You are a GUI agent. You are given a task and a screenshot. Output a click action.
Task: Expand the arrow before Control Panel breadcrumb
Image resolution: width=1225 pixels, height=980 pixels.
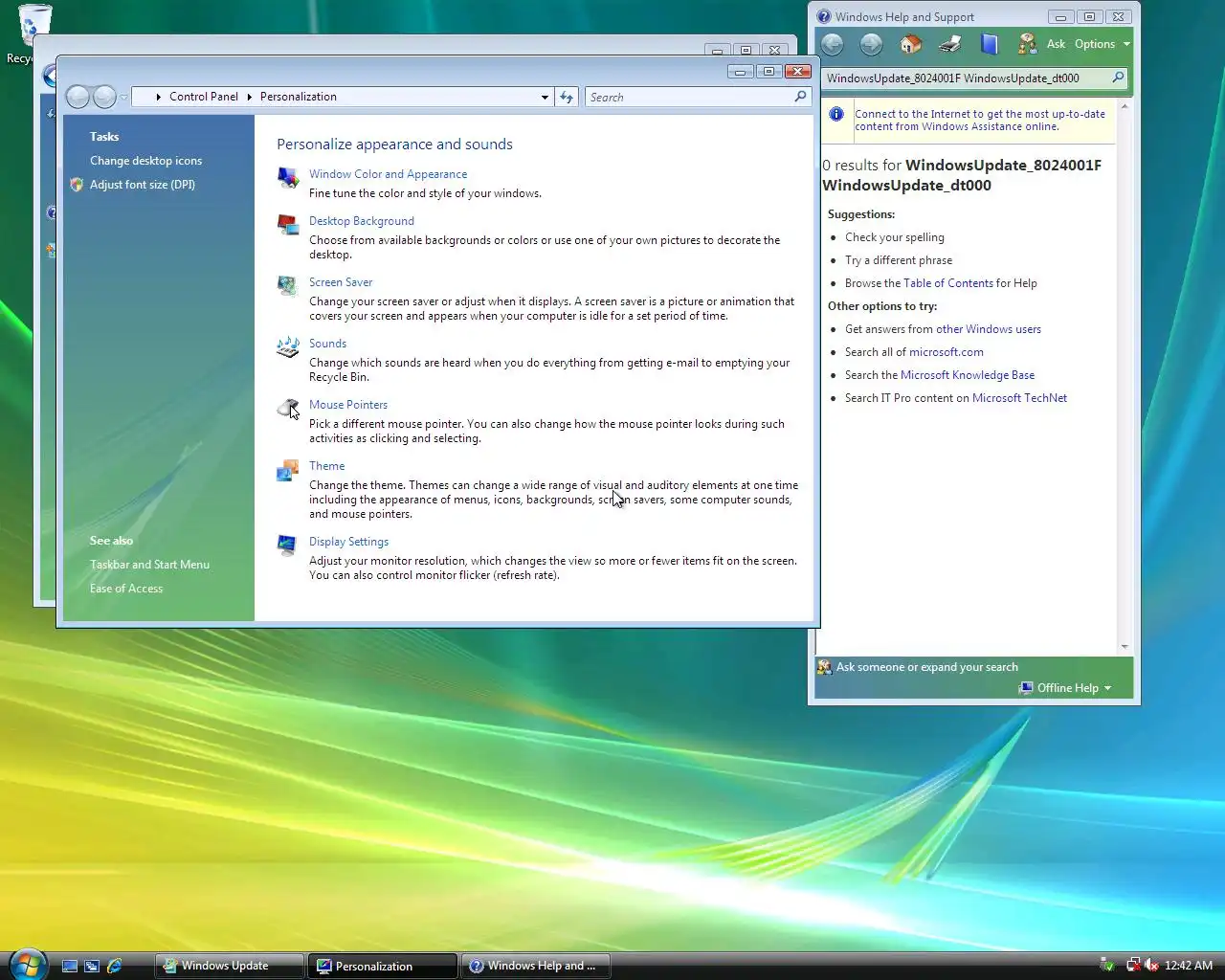pyautogui.click(x=158, y=97)
